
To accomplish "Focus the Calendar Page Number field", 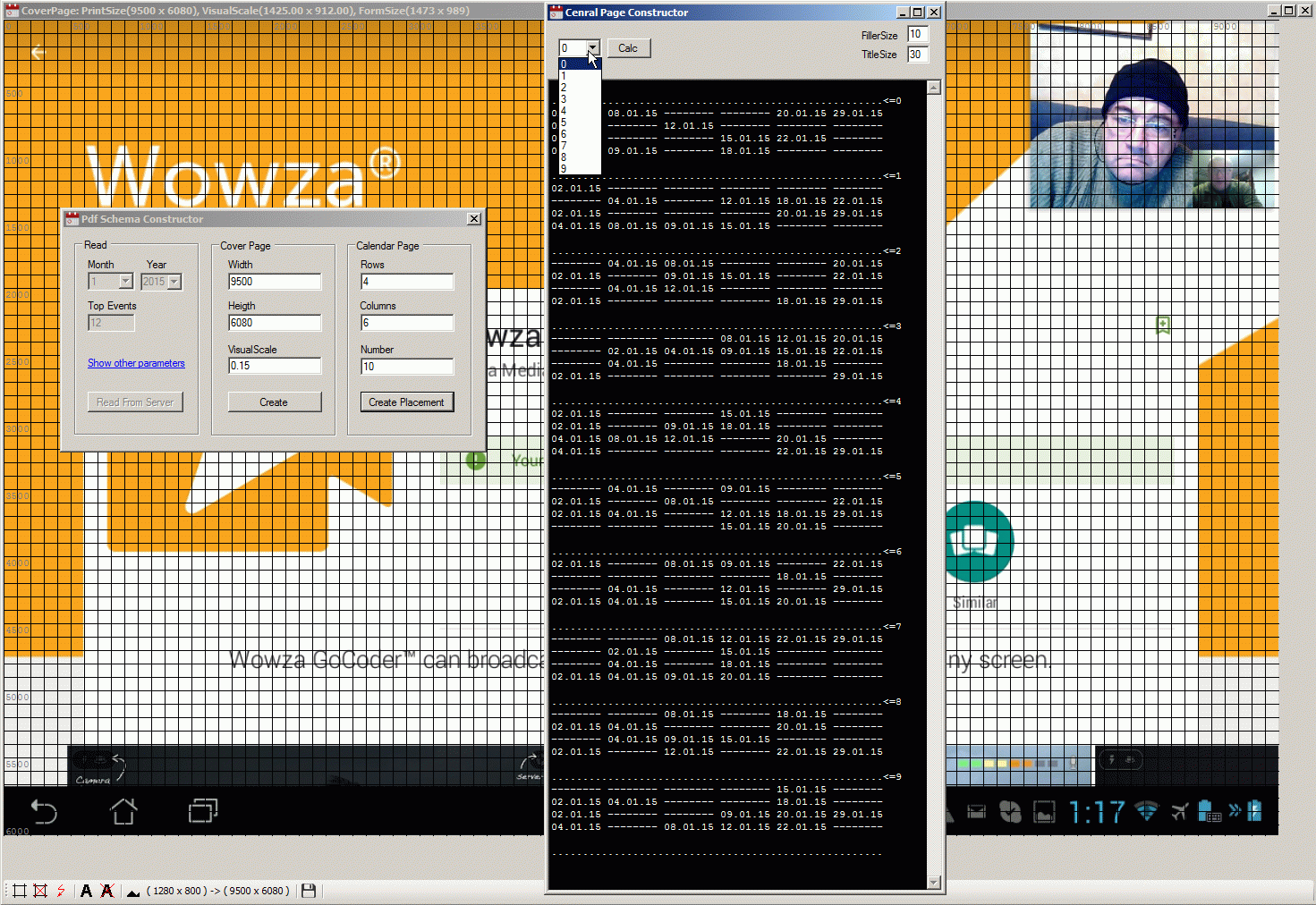I will click(407, 367).
